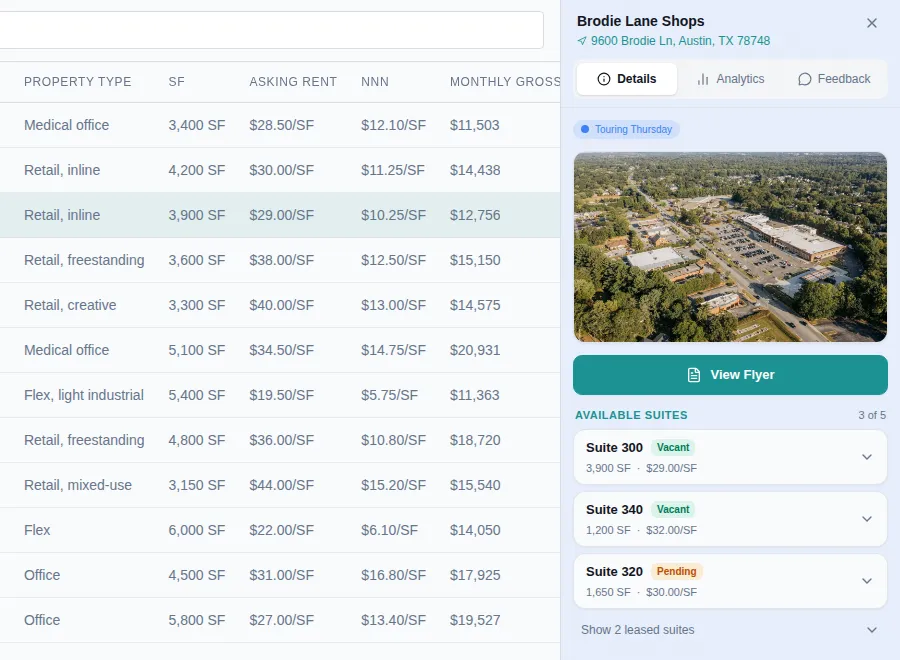Select the Medical office 3,400 SF row
900x660 pixels.
280,125
